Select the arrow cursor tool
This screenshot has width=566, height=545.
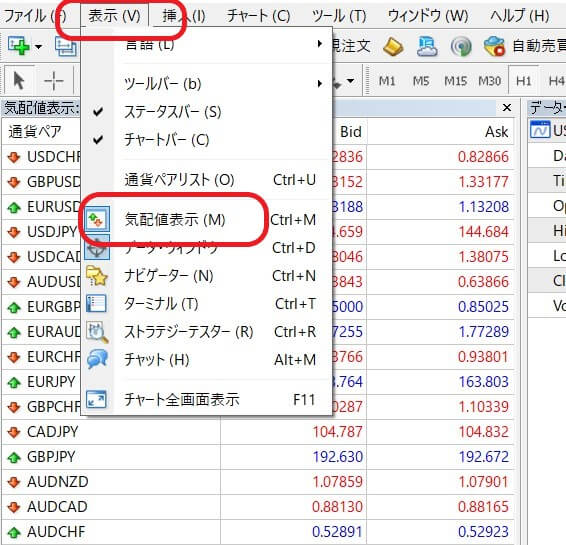[19, 80]
